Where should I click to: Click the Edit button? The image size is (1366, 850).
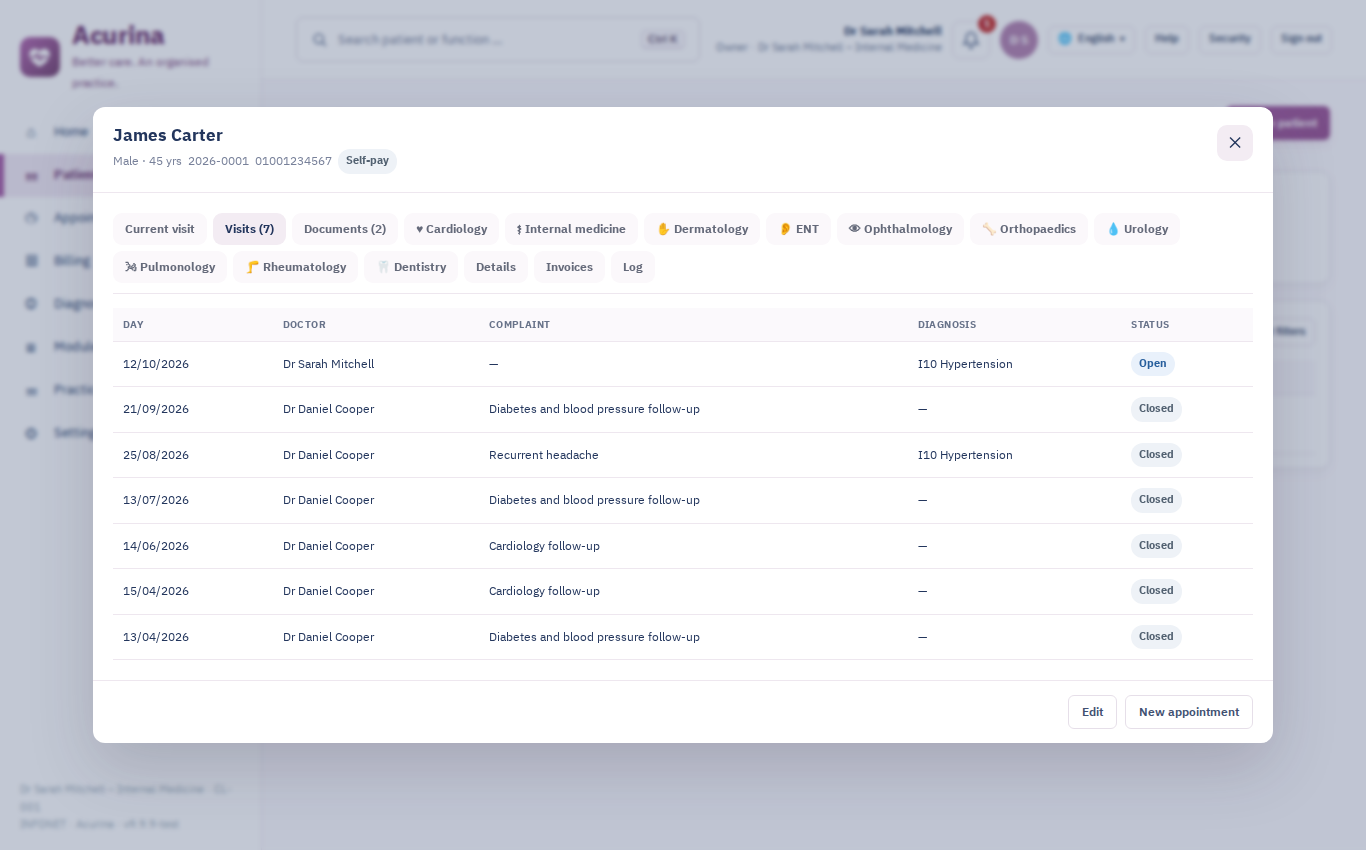(x=1092, y=712)
